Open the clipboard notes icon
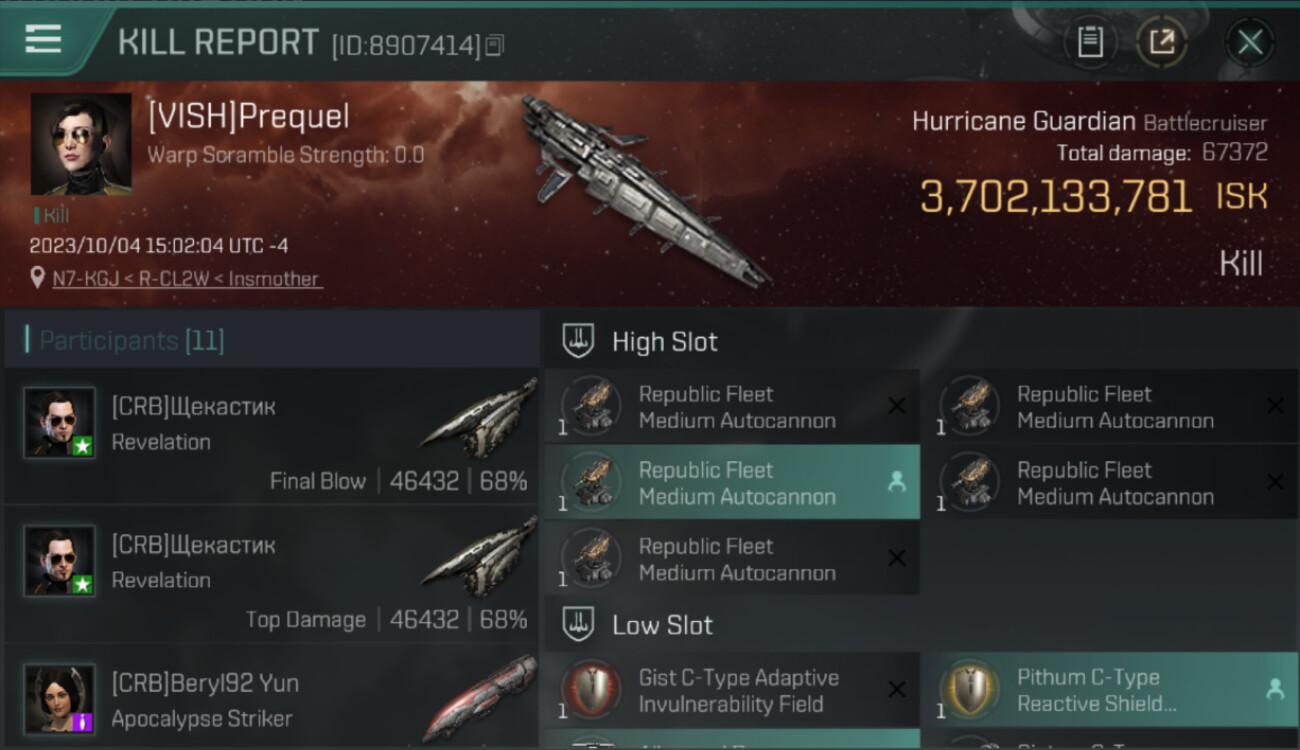Viewport: 1300px width, 750px height. 1090,42
